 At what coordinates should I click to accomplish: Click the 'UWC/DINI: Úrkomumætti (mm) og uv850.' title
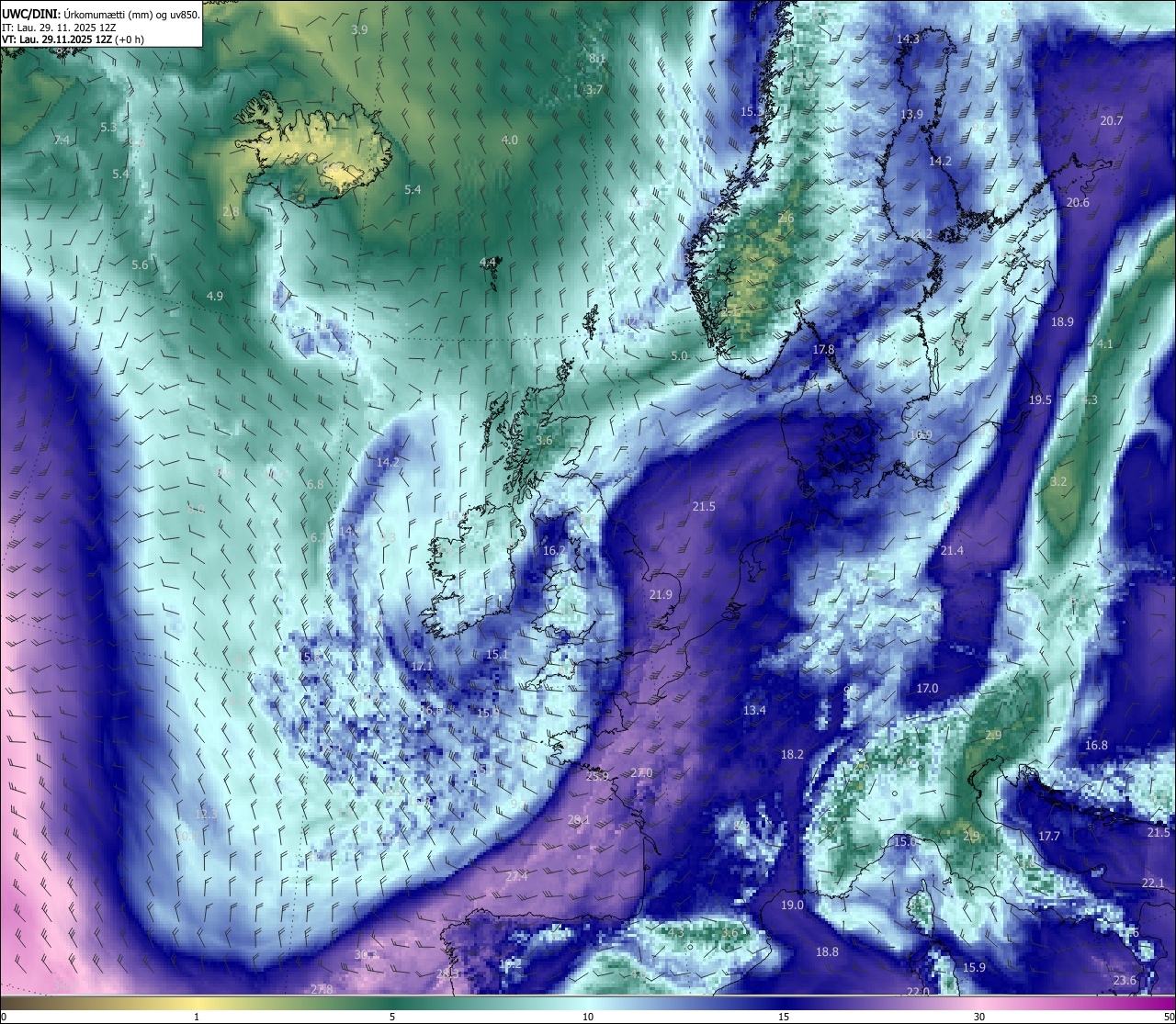101,15
